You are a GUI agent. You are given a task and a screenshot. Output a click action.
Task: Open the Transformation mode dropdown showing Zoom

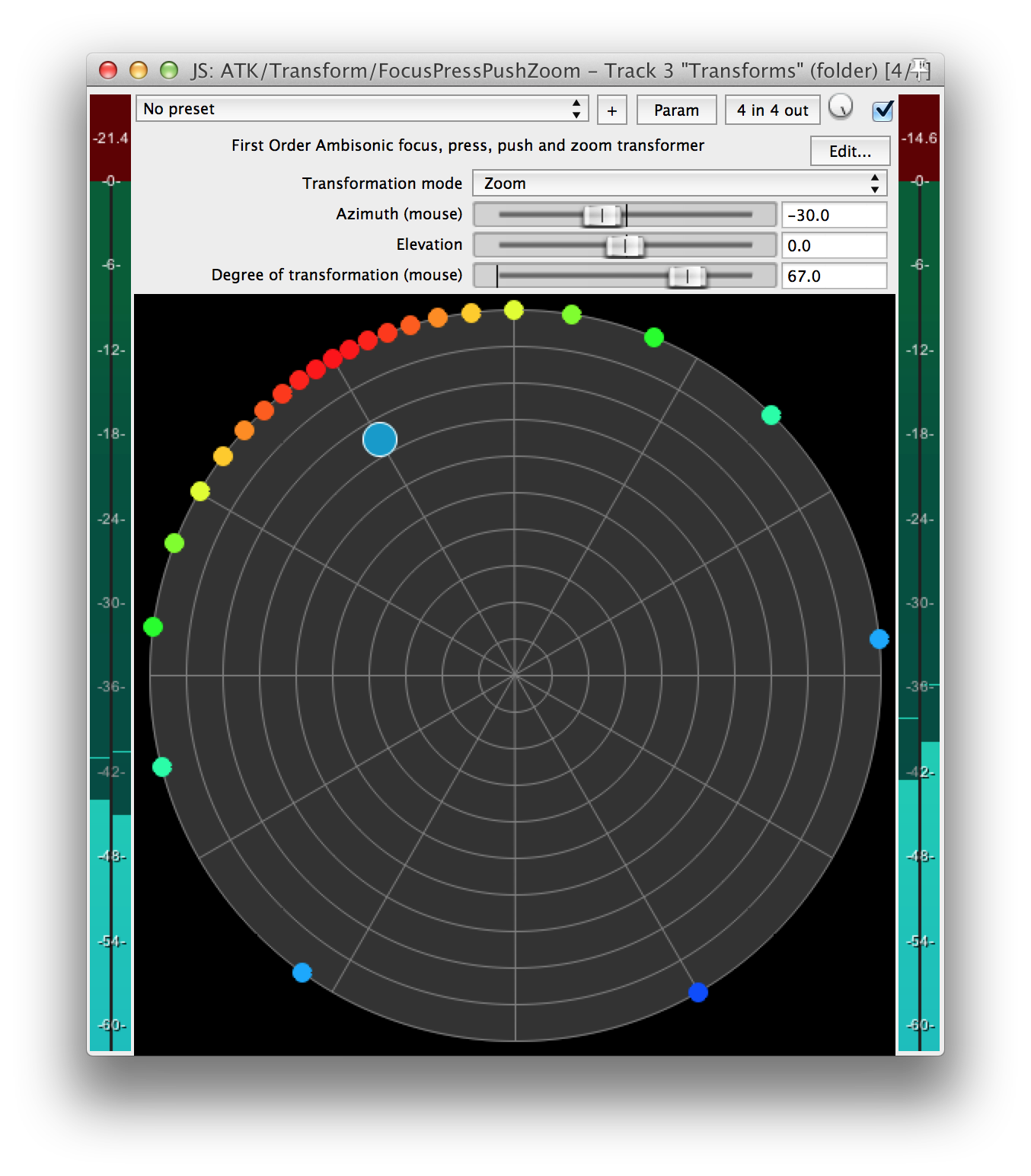(679, 184)
